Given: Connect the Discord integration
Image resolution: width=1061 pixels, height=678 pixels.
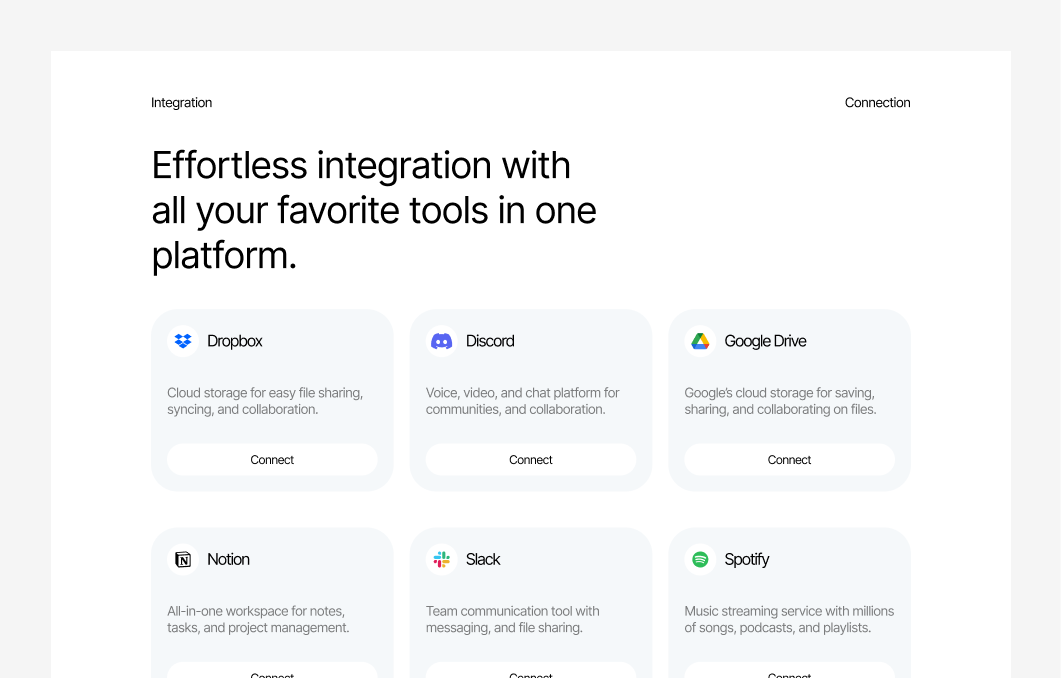Looking at the screenshot, I should (530, 459).
